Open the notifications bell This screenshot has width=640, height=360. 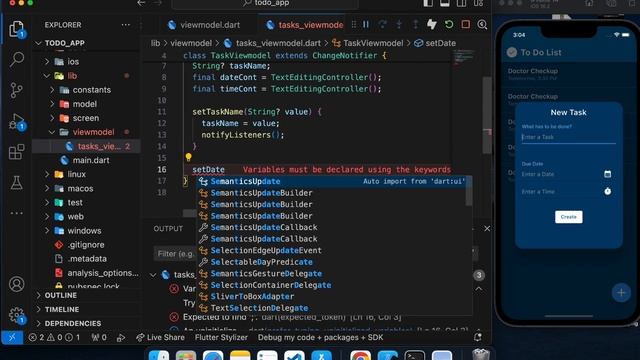pos(477,337)
